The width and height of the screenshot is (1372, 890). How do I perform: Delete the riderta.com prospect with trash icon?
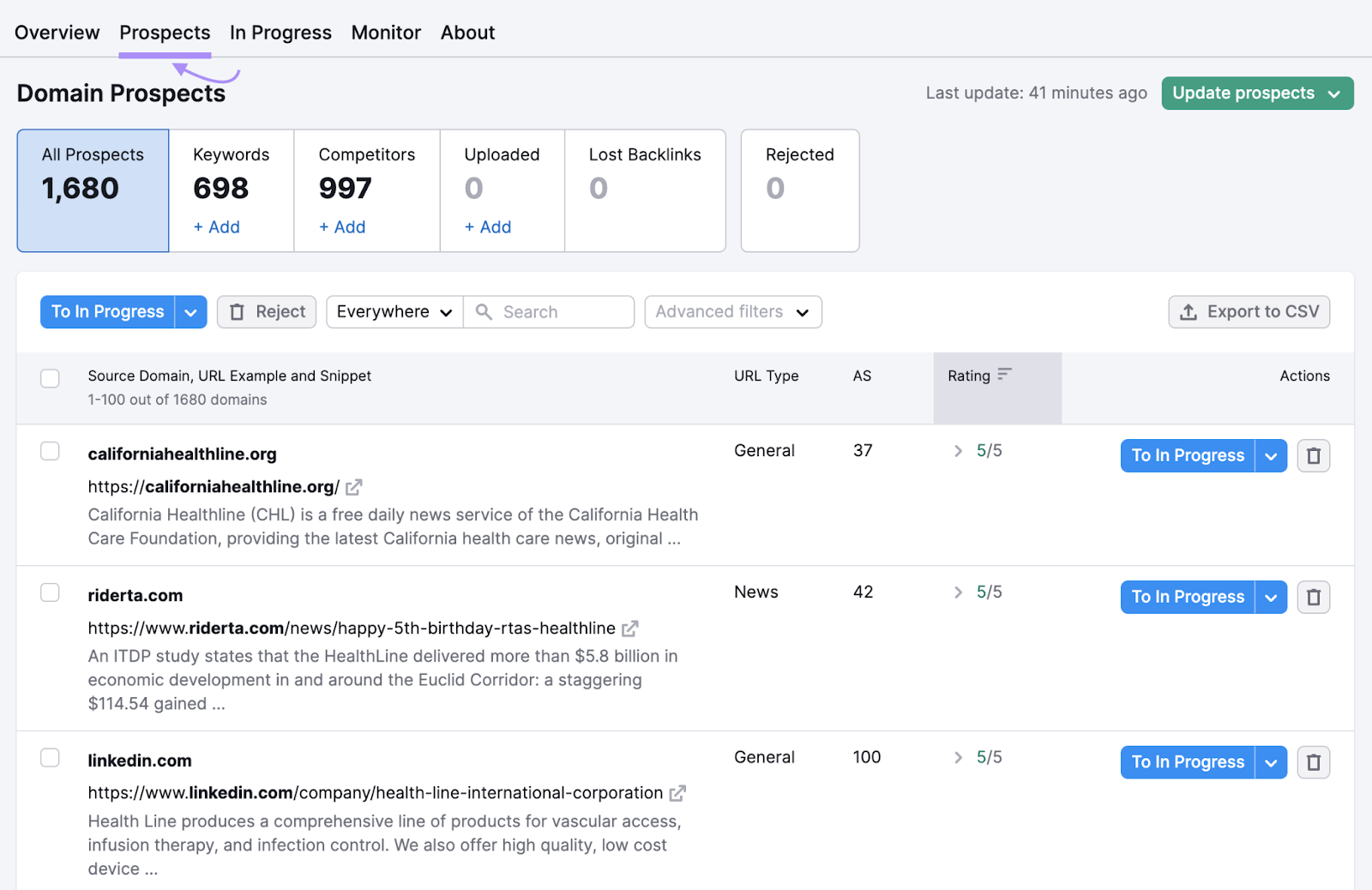point(1313,597)
